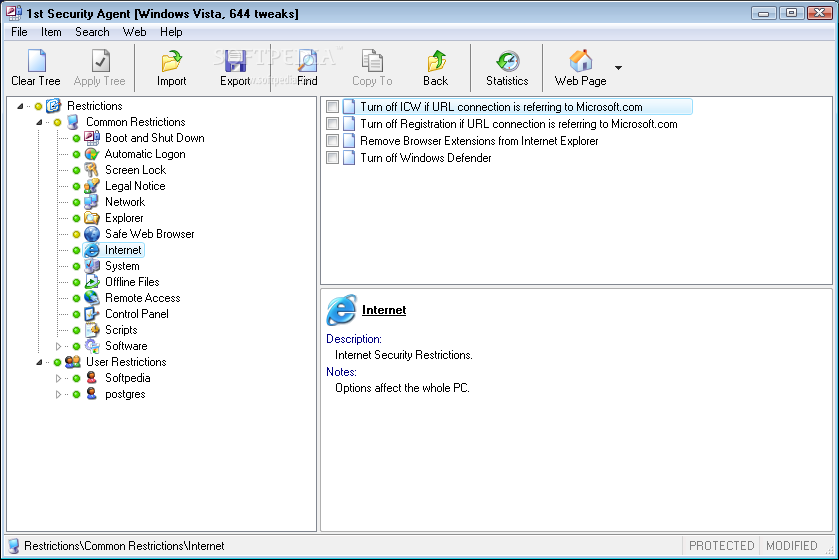Open the Item menu

click(x=51, y=32)
